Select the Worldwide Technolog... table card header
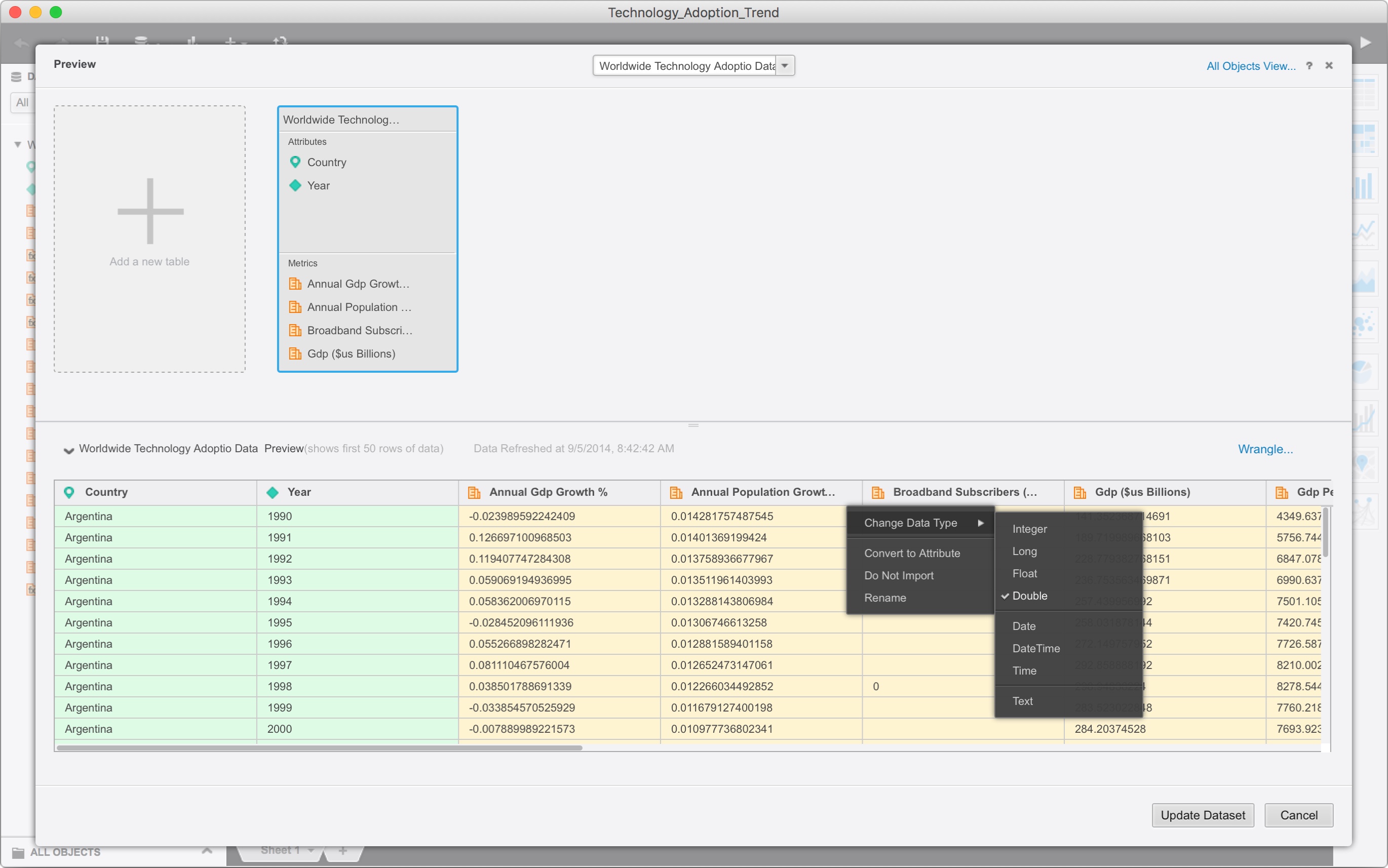This screenshot has height=868, width=1388. [368, 120]
